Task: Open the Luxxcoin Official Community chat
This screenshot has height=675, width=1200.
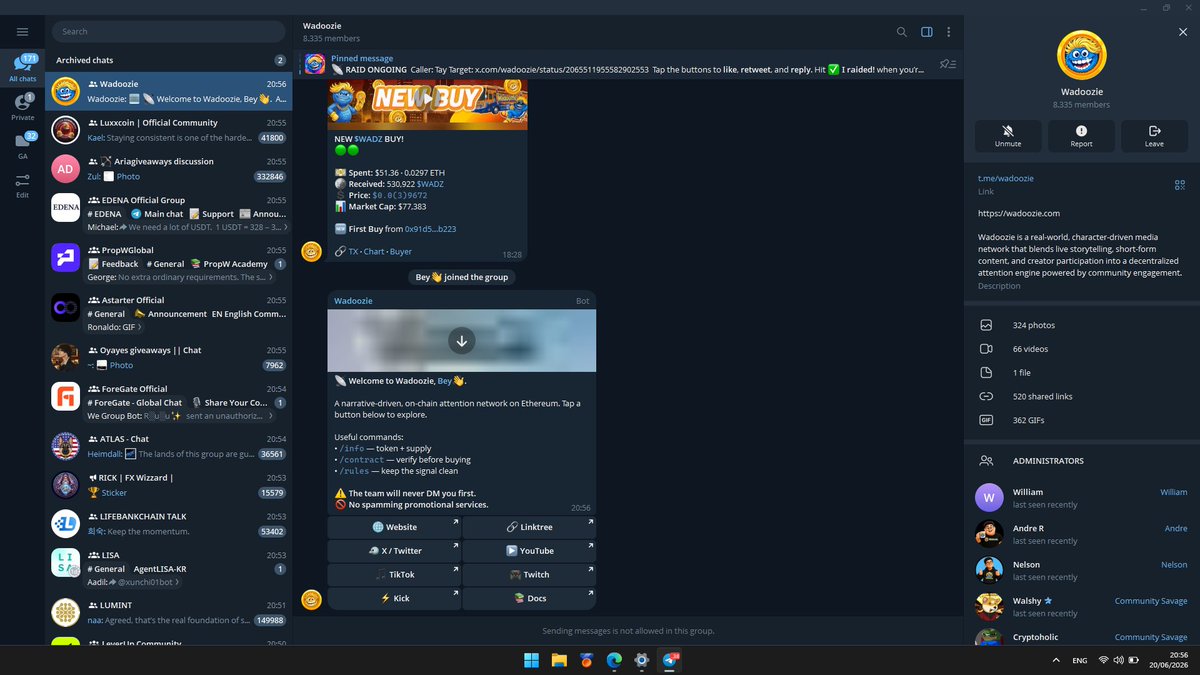Action: pyautogui.click(x=168, y=130)
